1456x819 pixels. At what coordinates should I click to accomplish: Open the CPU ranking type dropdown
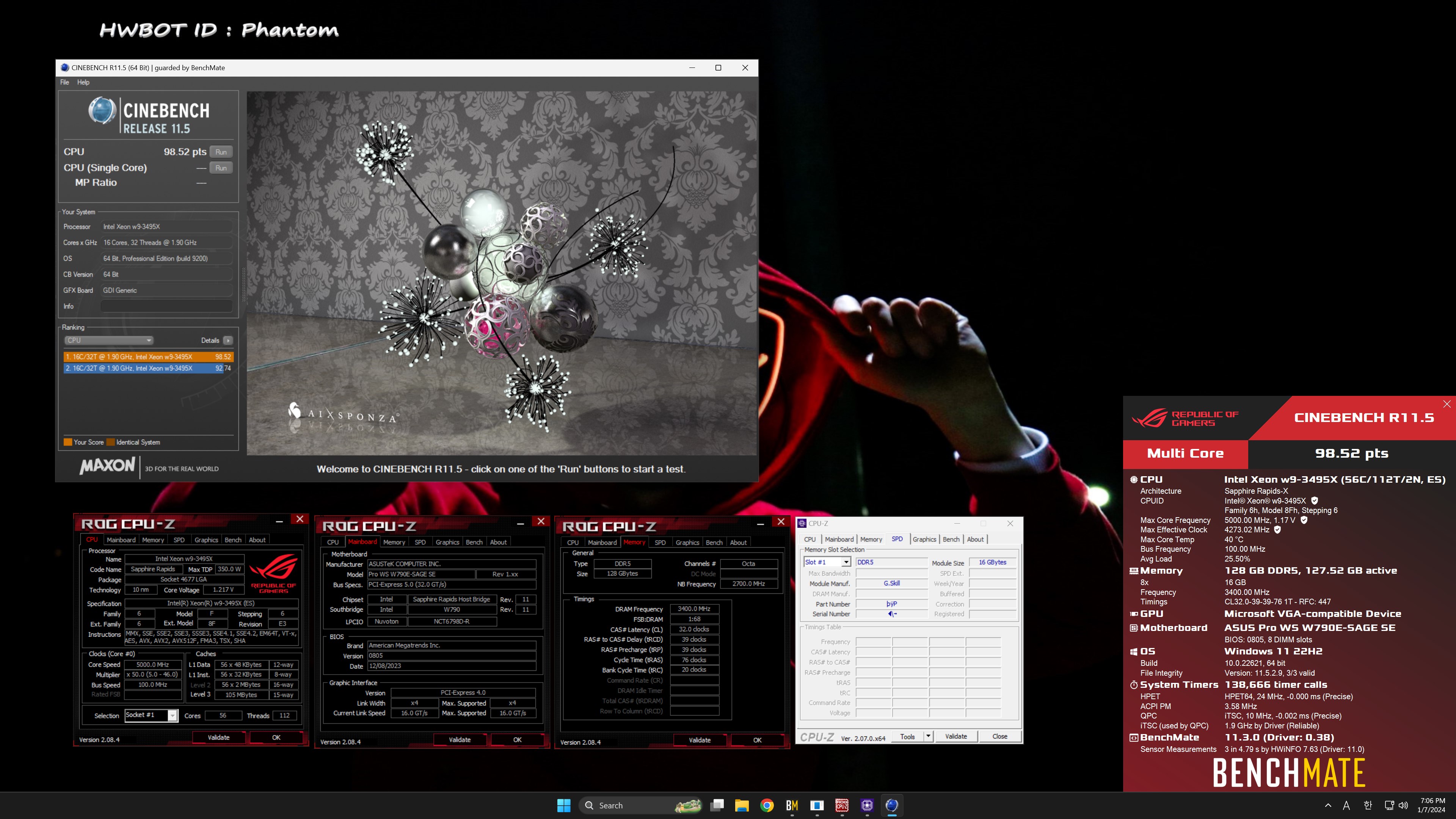point(108,340)
